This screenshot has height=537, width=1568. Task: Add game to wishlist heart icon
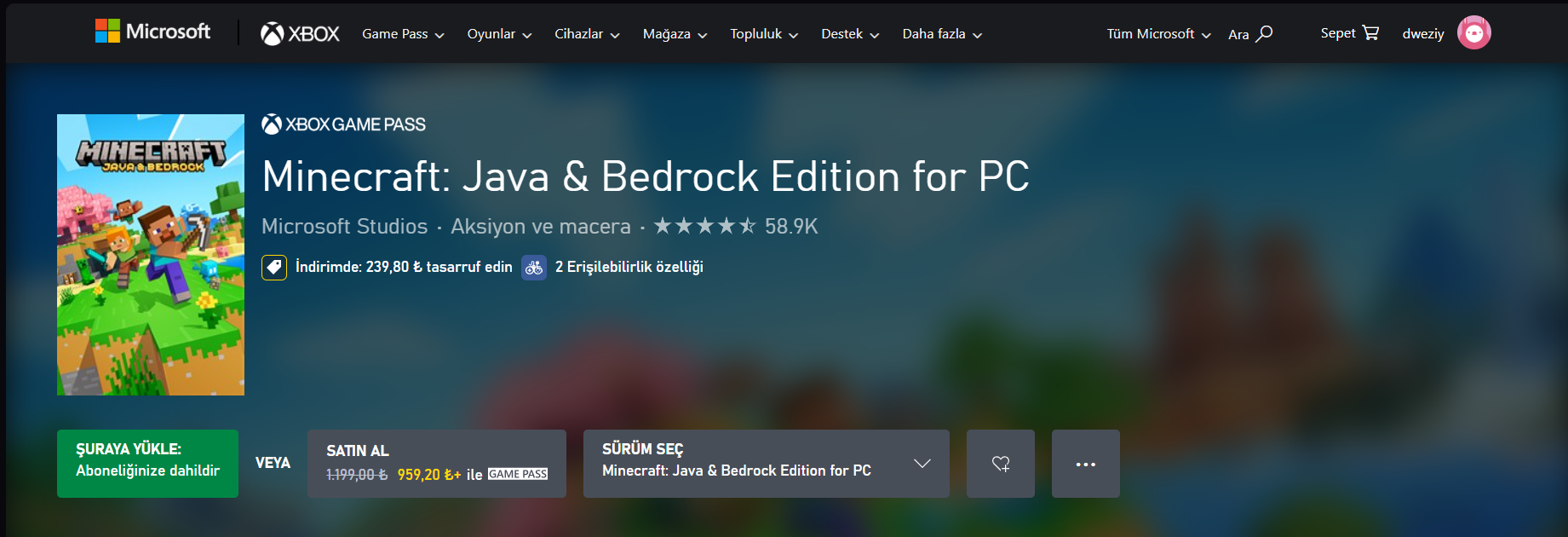[x=1001, y=464]
